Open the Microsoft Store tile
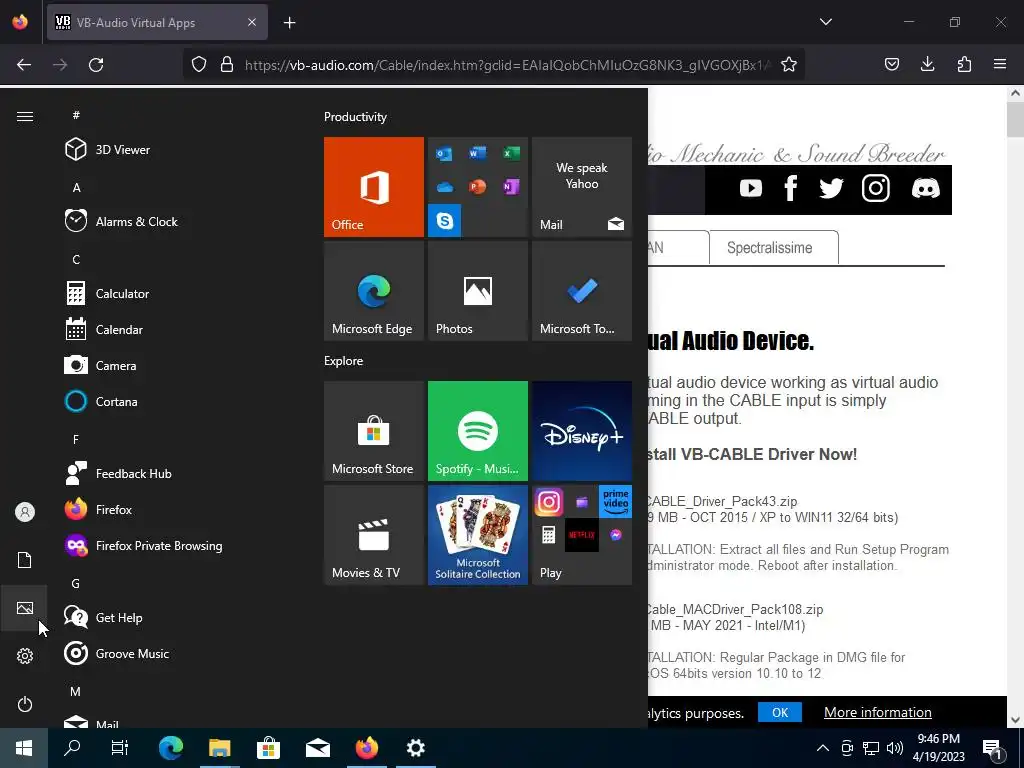This screenshot has width=1024, height=768. (374, 431)
